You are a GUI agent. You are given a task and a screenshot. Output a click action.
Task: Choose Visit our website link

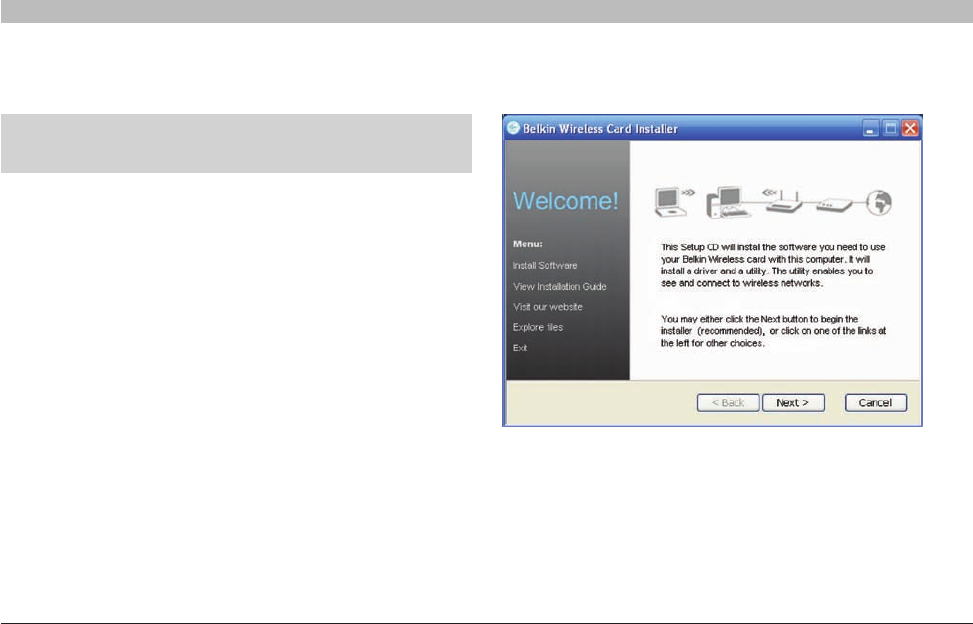coord(548,307)
